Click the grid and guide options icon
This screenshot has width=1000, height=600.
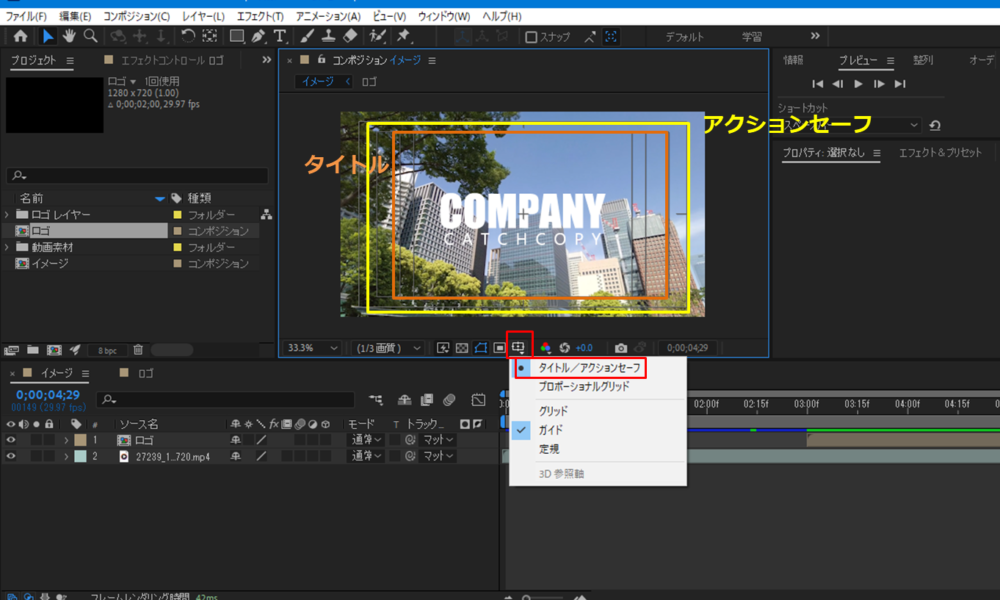(x=519, y=348)
